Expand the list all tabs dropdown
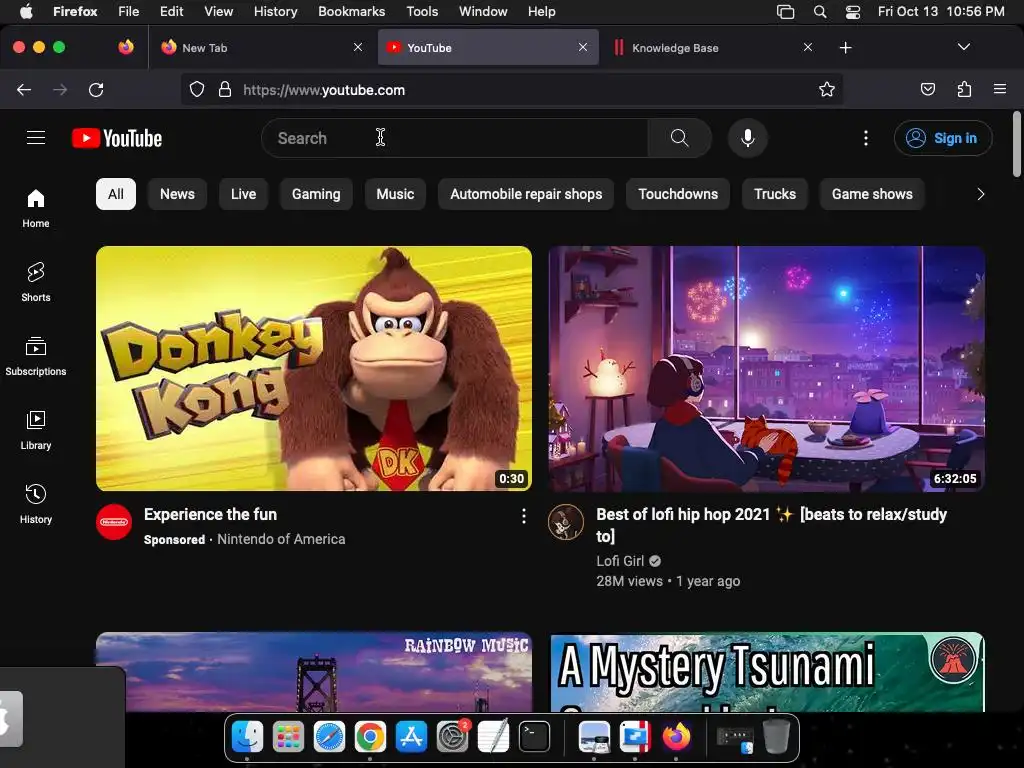This screenshot has height=768, width=1024. tap(963, 47)
